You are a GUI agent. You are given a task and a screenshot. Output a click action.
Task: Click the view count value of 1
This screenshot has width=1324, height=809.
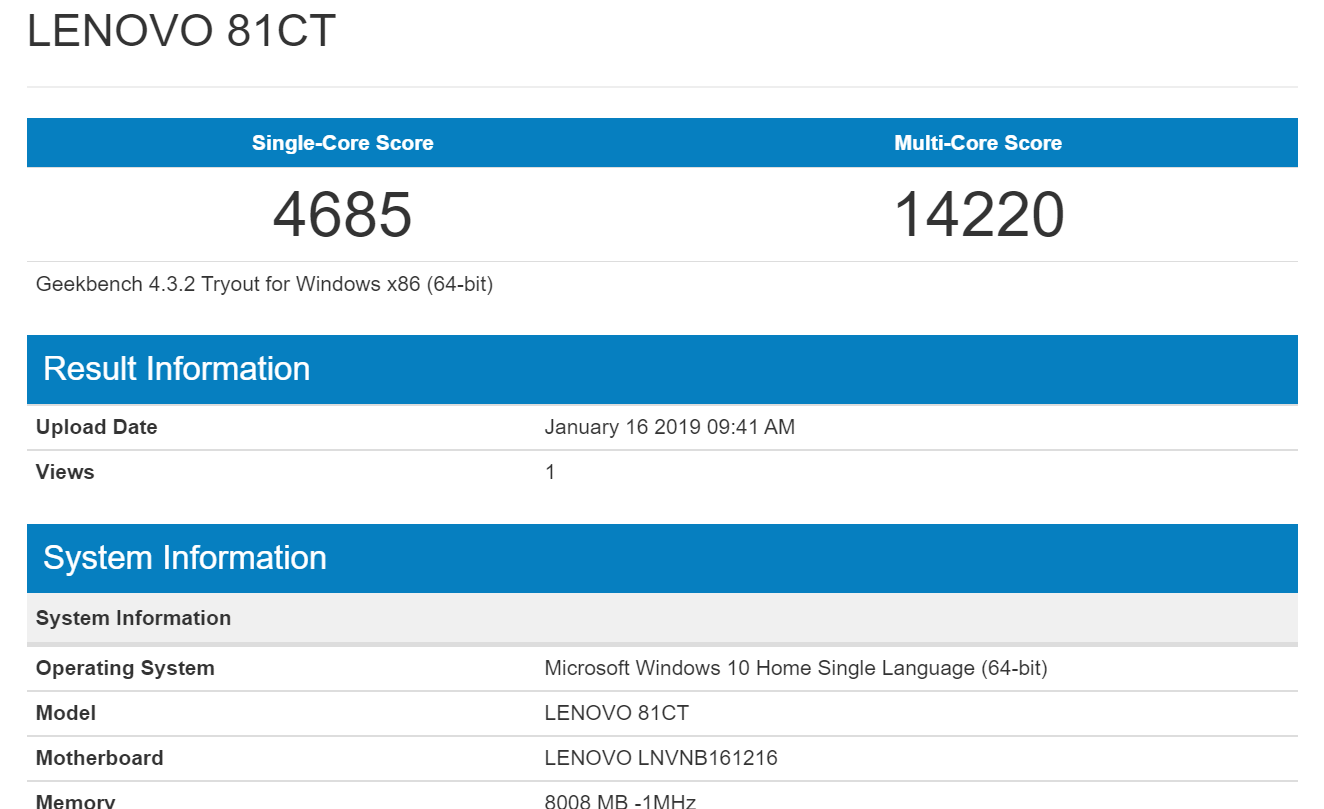coord(550,472)
